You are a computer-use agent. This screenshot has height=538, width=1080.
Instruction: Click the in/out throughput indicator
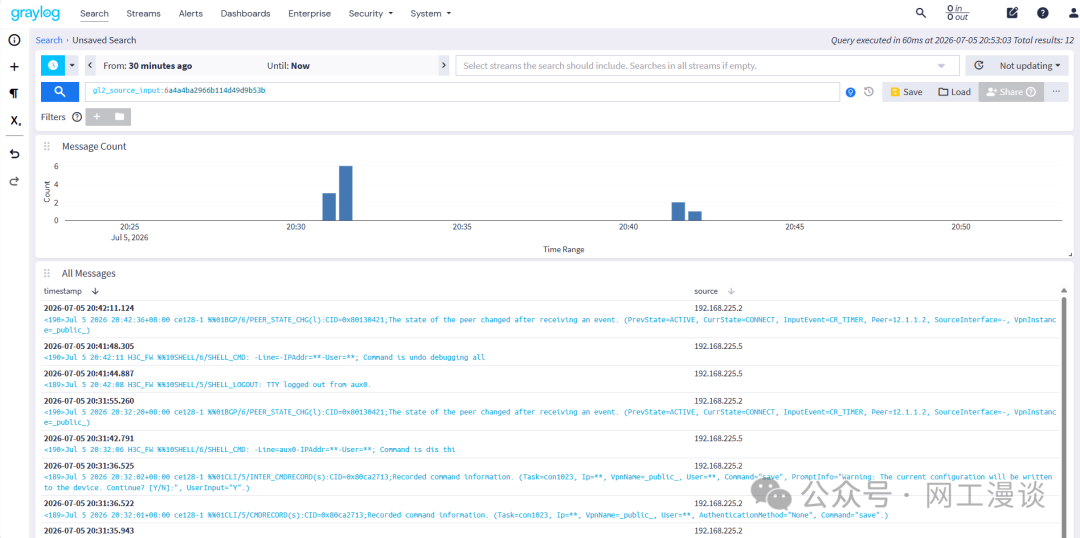tap(957, 12)
